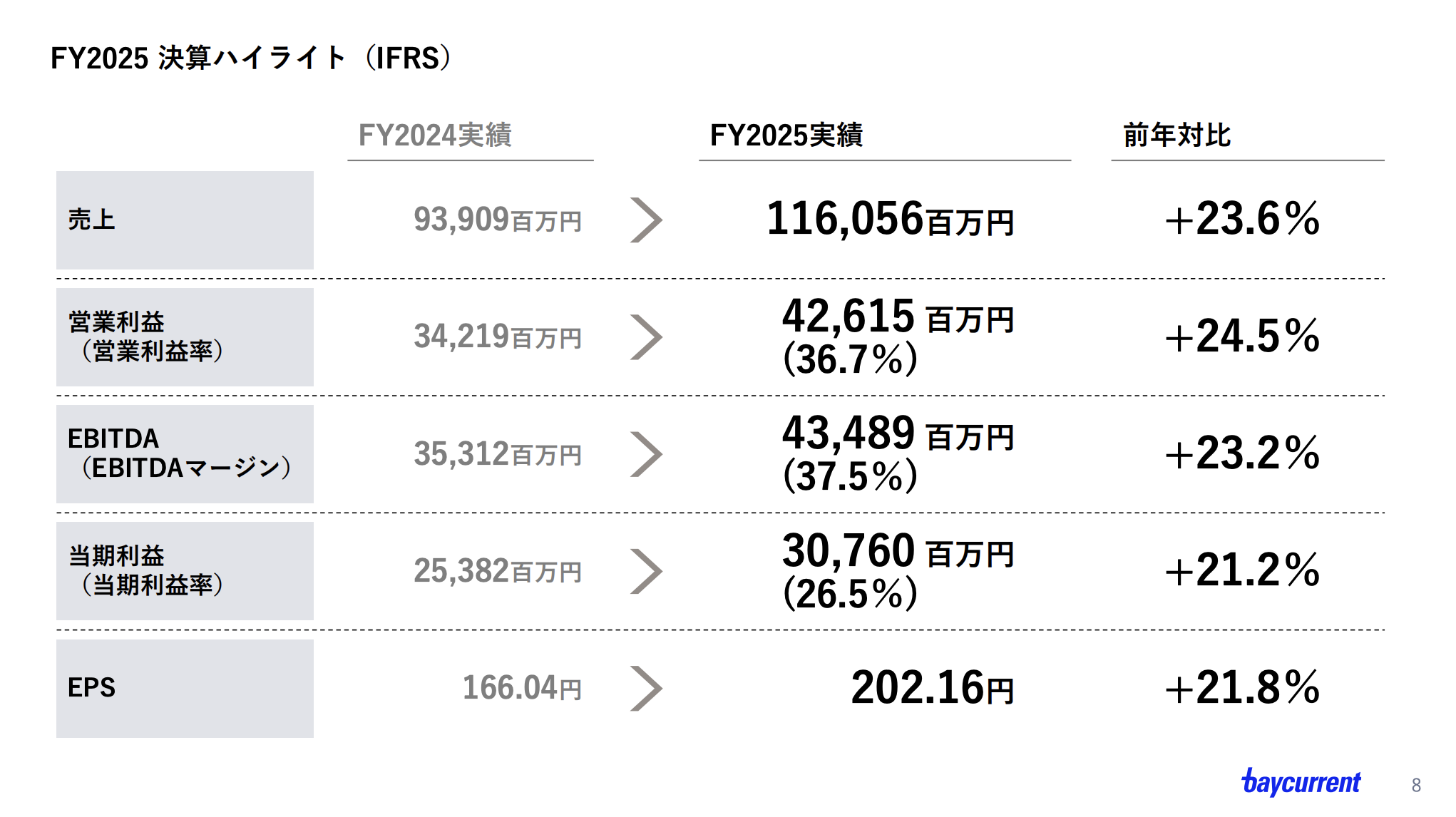Screen dimensions: 1456x817
Task: Click the 売上 row label
Action: 92,220
